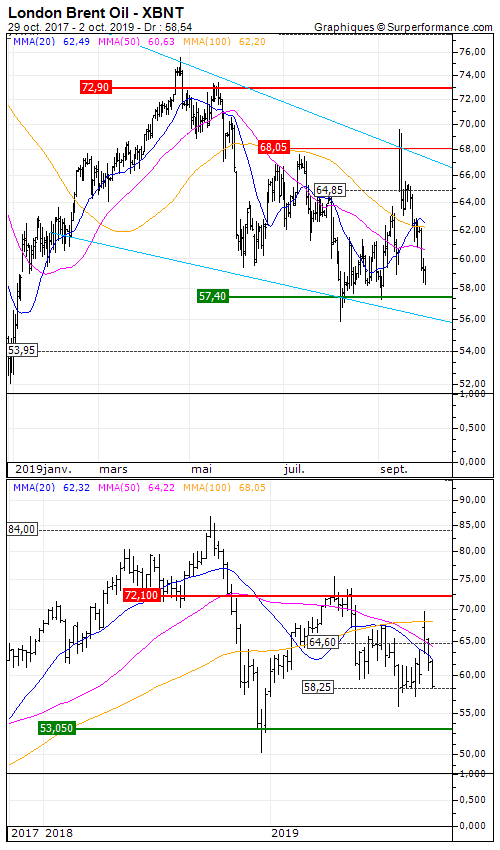Viewport: 500px width, 850px height.
Task: Click the 76,00 price axis value
Action: coord(472,51)
